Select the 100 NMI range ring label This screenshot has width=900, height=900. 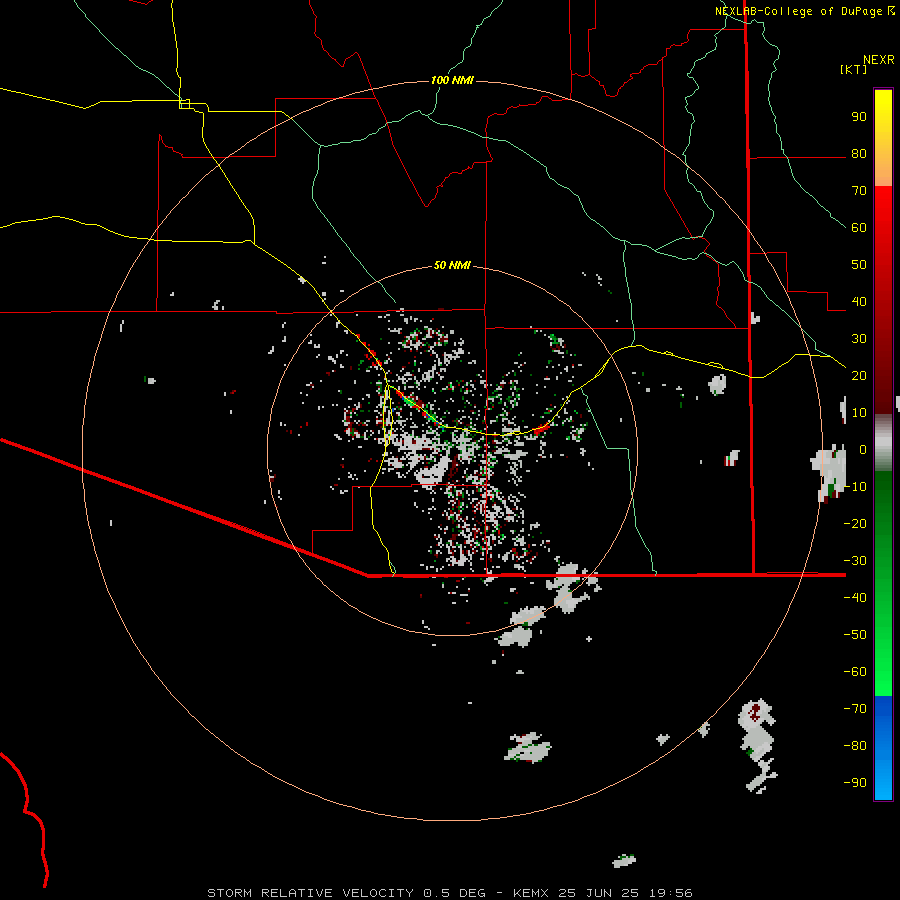(452, 80)
